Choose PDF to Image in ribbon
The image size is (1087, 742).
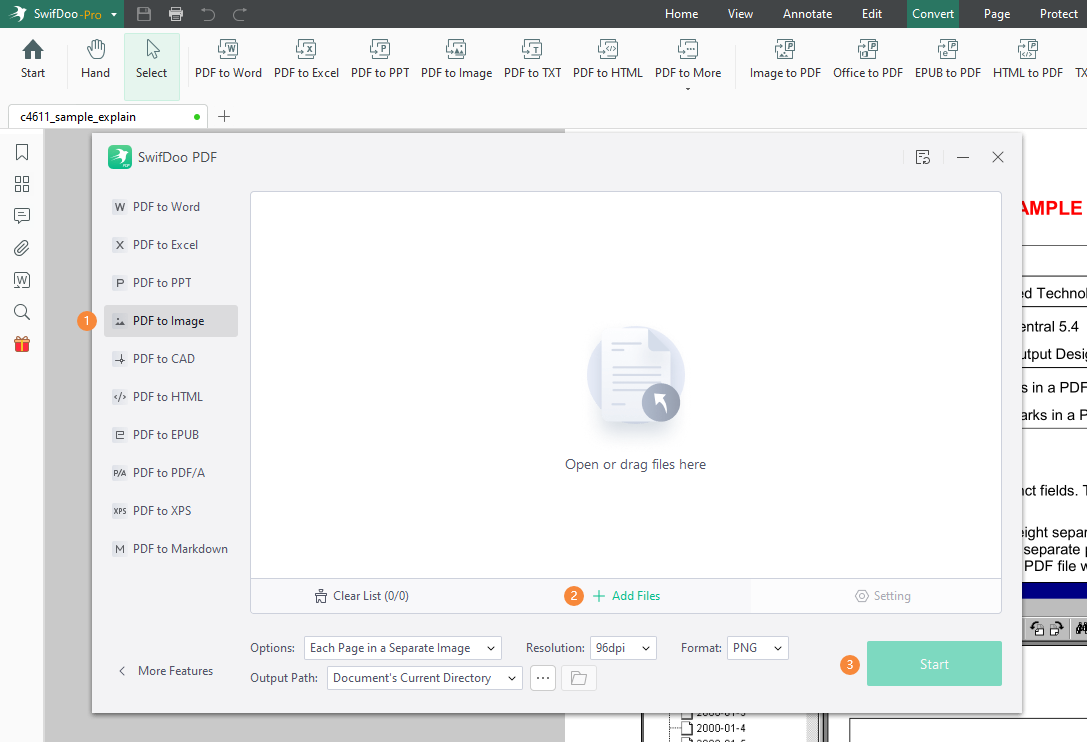(456, 60)
